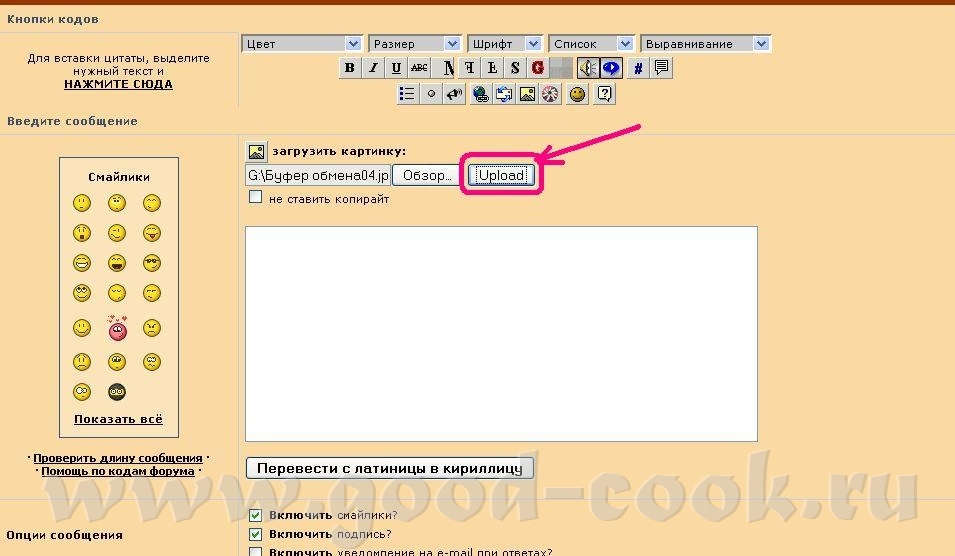The width and height of the screenshot is (955, 556).
Task: Insert the winking smiley
Action: point(117,233)
